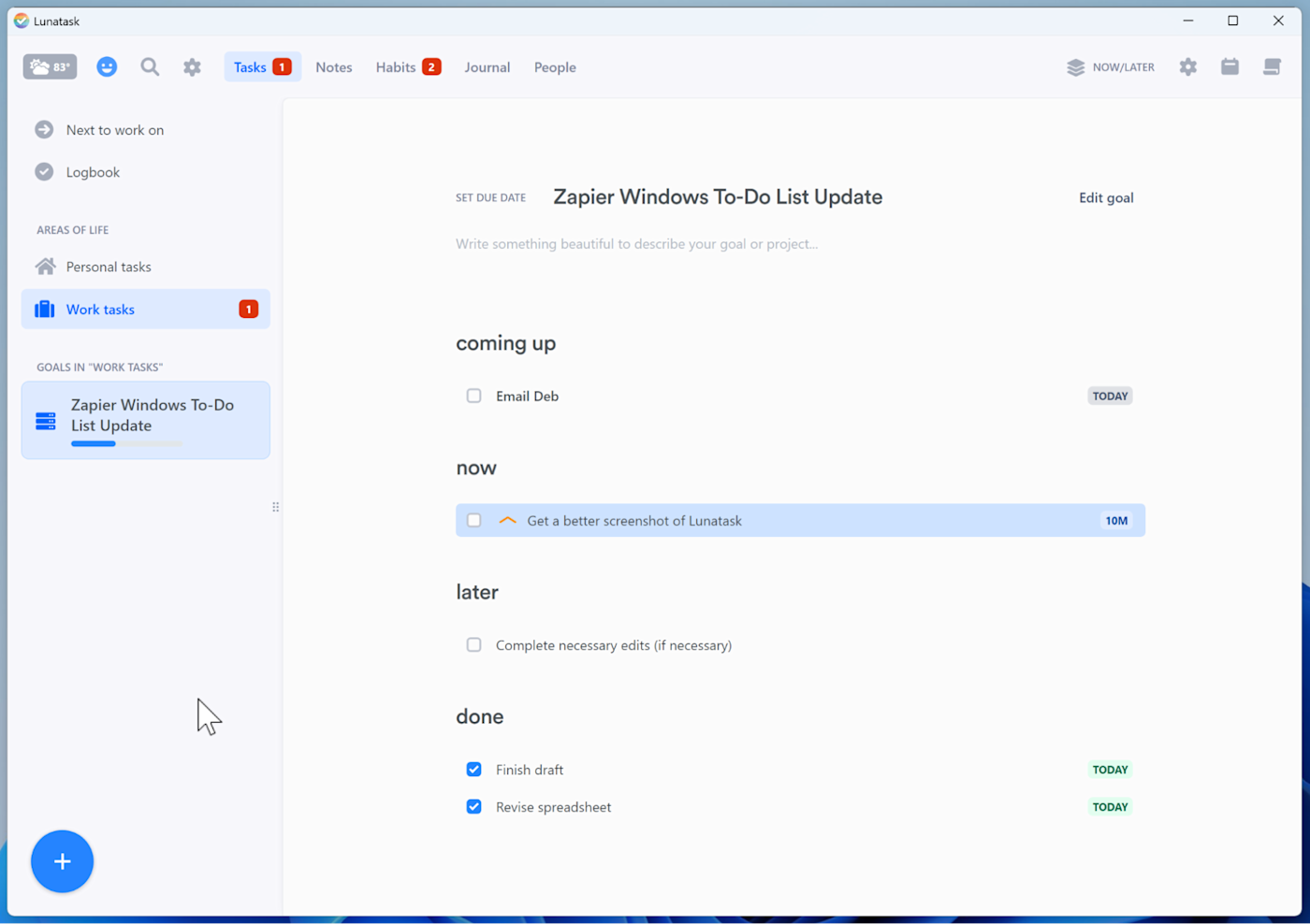Click the done section heading
The image size is (1310, 924).
click(480, 716)
